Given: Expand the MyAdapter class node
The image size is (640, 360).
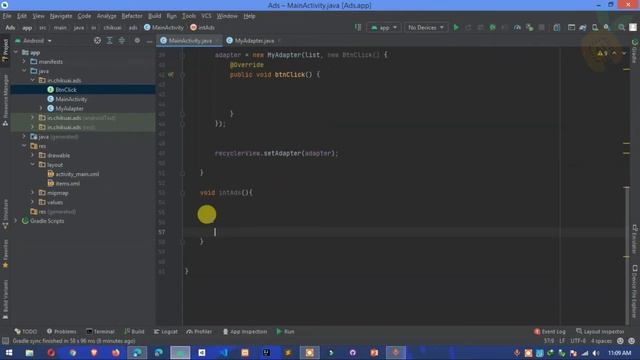Looking at the screenshot, I should [41, 108].
